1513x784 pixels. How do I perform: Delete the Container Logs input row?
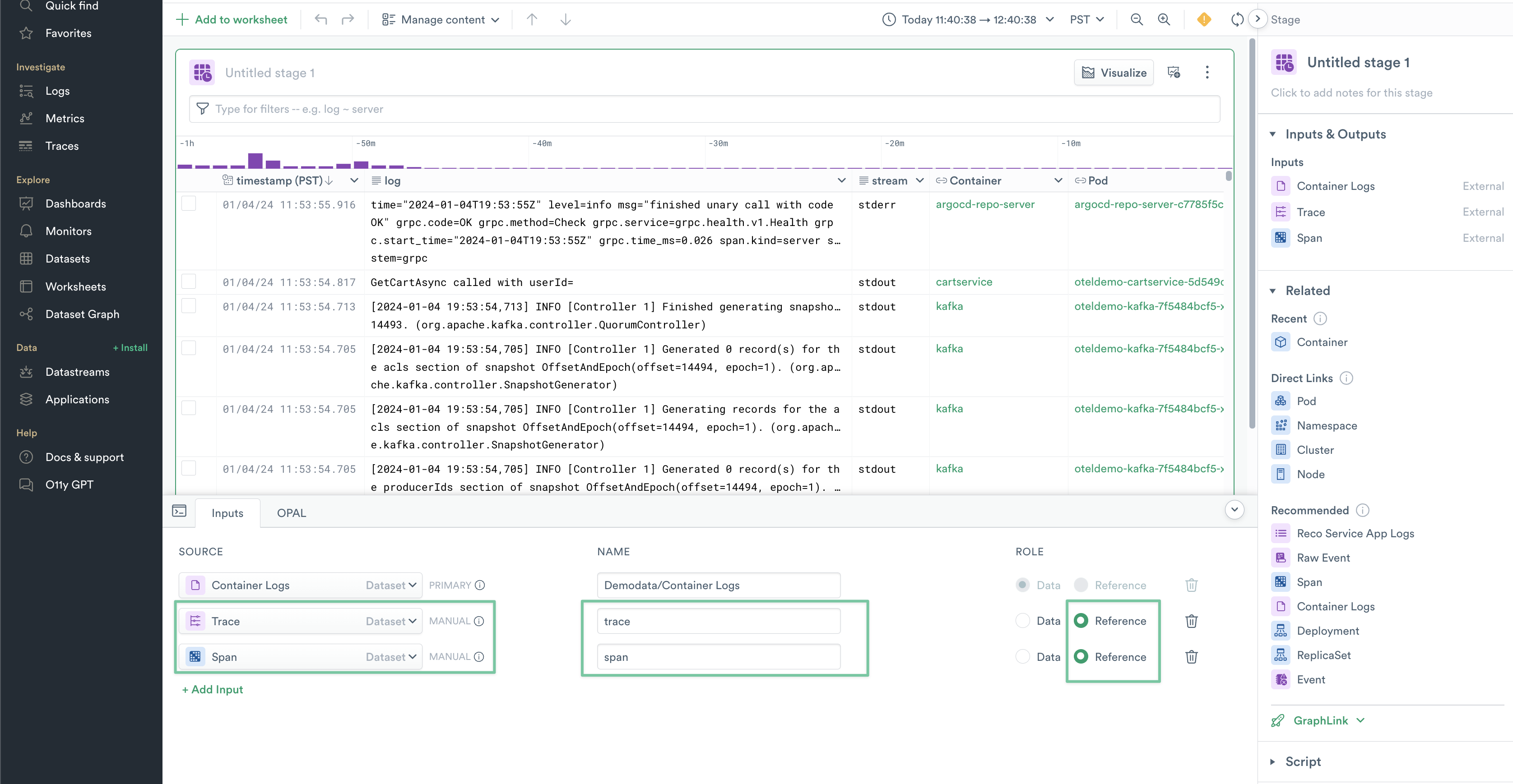[1191, 585]
